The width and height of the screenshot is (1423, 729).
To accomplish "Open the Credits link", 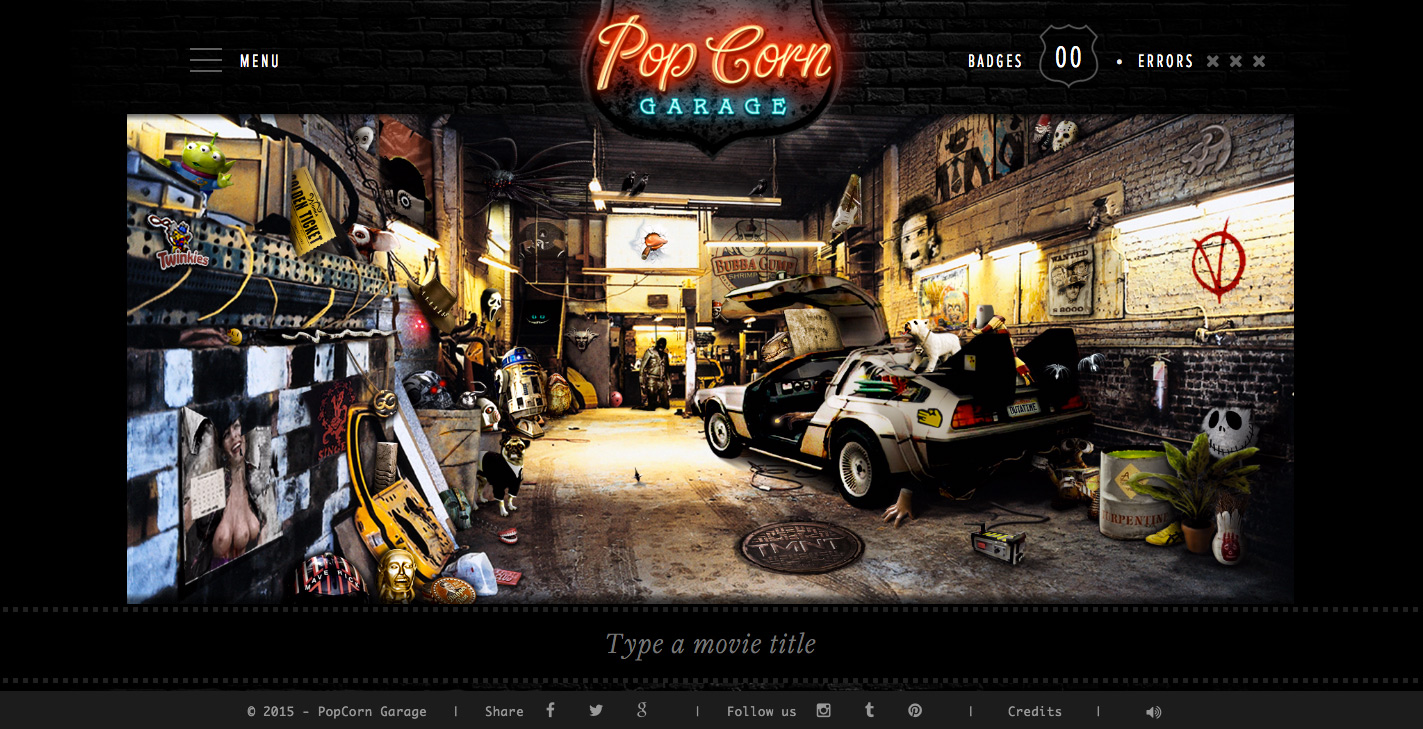I will 1034,712.
